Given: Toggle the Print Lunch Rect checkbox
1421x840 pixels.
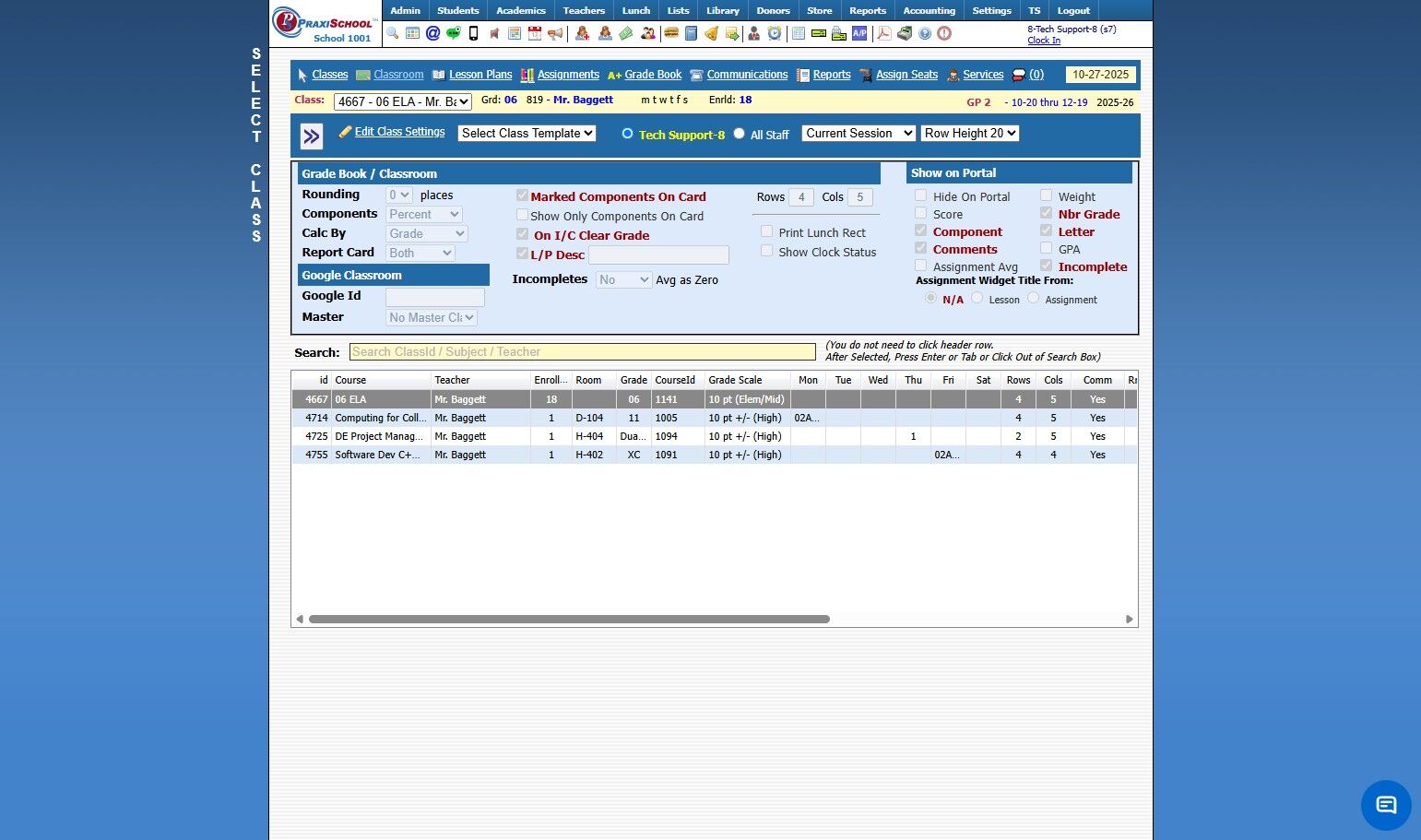Looking at the screenshot, I should [766, 232].
